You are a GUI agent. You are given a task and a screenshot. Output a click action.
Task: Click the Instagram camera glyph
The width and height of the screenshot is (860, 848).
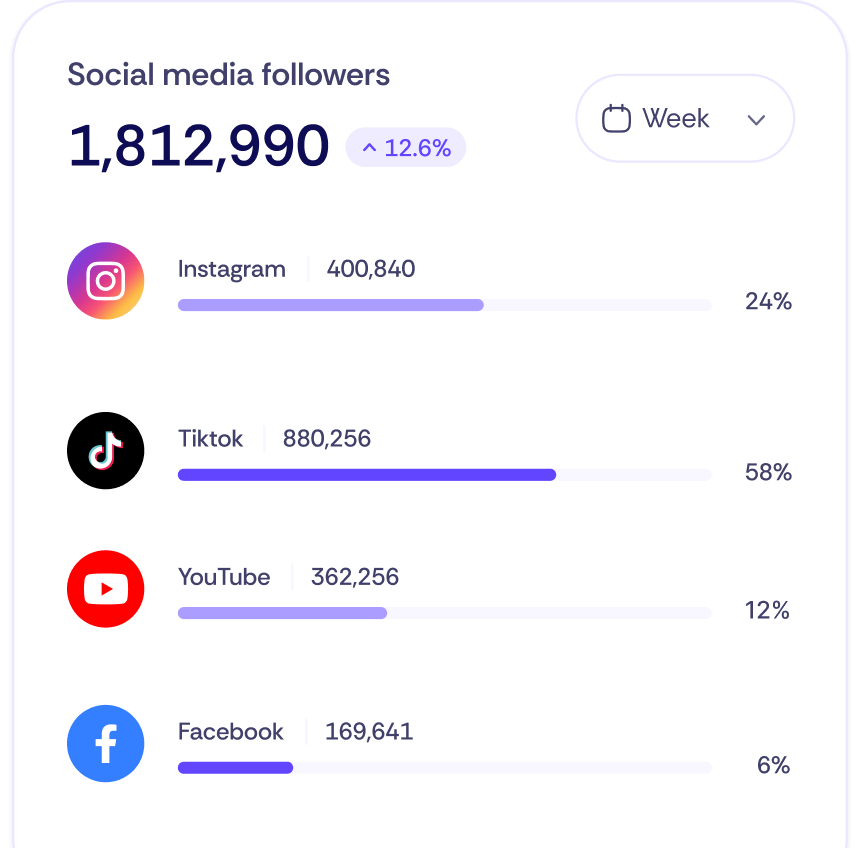[105, 281]
